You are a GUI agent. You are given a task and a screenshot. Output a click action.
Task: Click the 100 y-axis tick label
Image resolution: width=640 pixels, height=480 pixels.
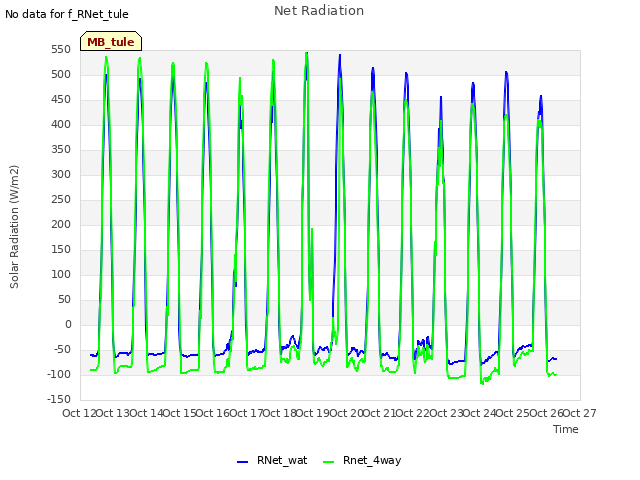[x=61, y=275]
